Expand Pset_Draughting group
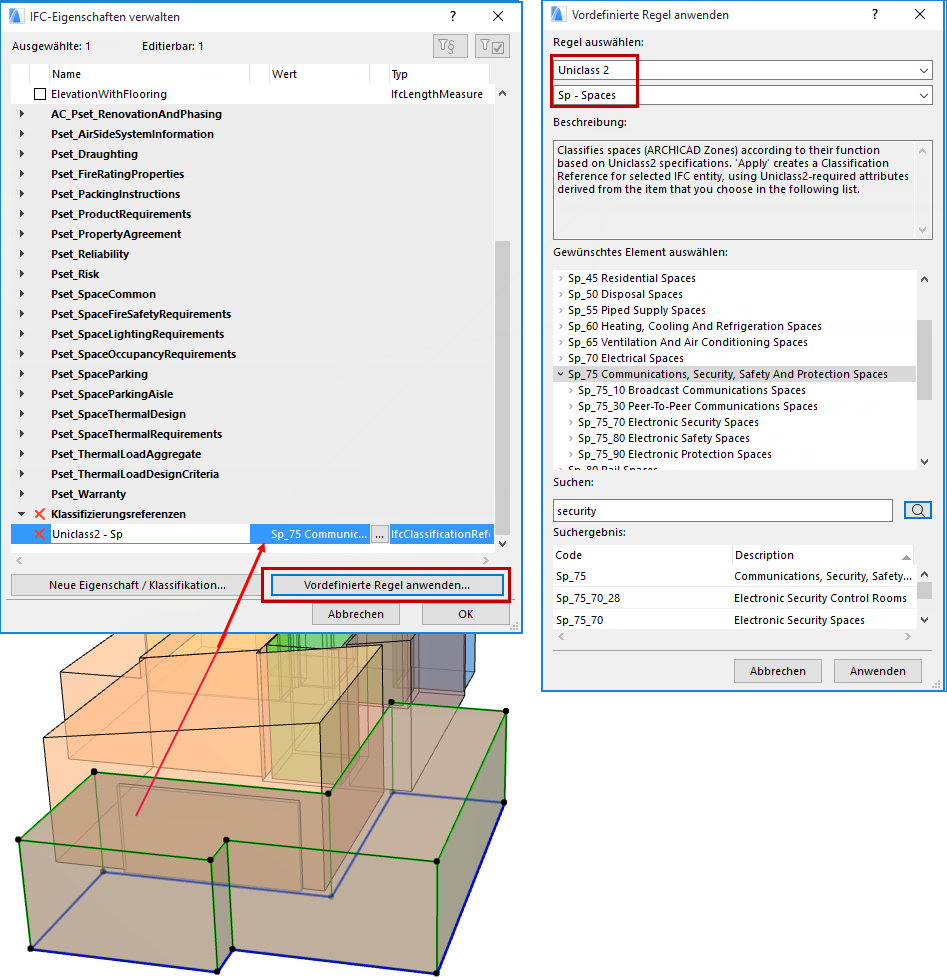The height and width of the screenshot is (980, 947). tap(22, 154)
